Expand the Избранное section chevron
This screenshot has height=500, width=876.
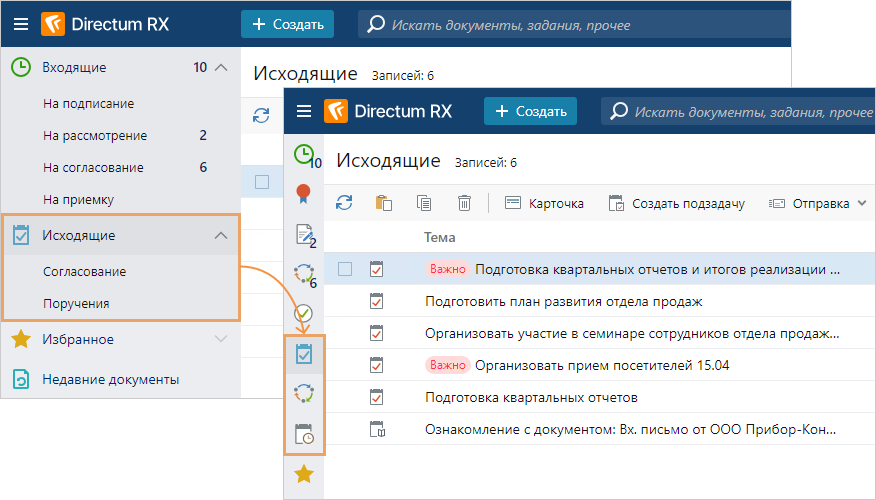(222, 340)
